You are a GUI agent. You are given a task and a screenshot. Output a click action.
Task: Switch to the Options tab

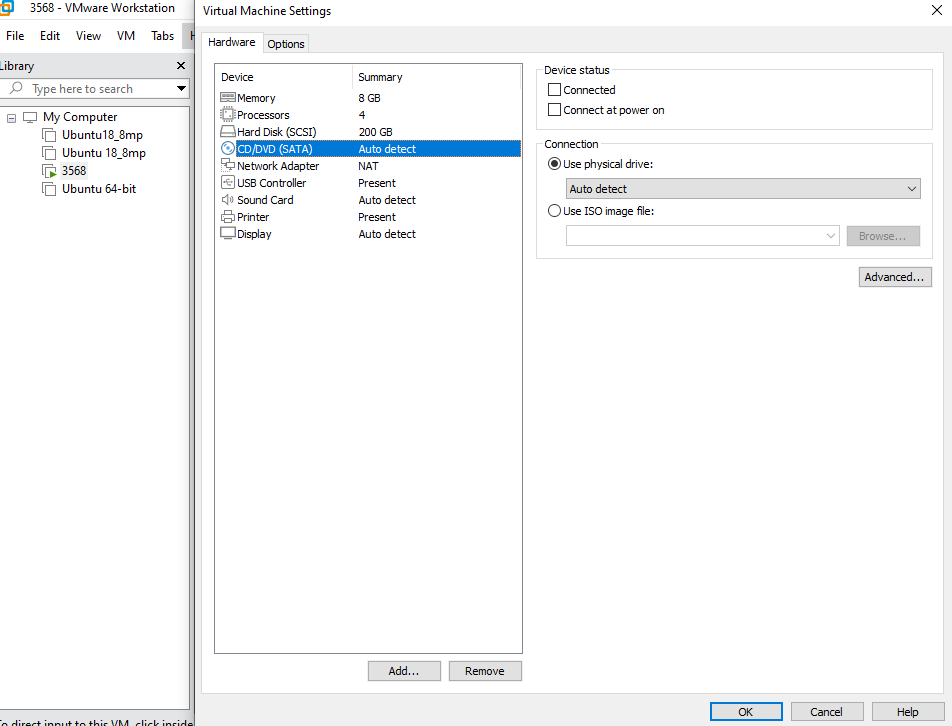[x=286, y=44]
